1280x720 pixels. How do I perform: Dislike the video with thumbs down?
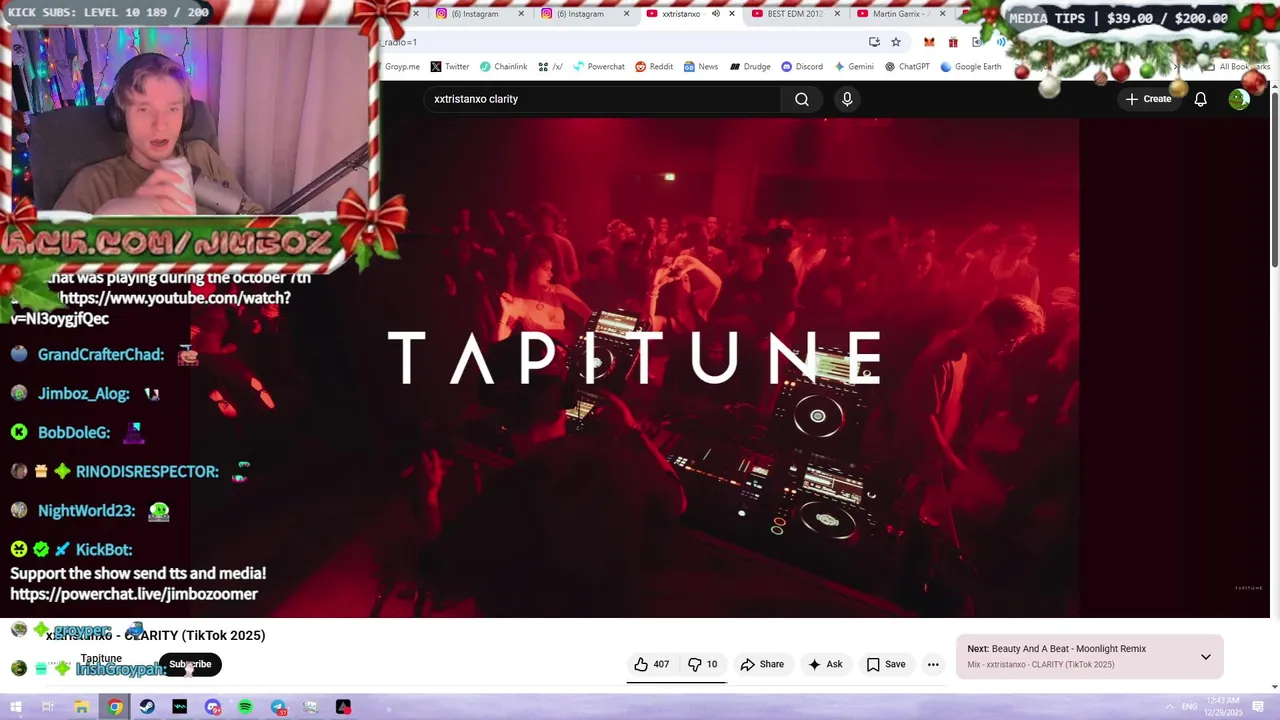click(x=703, y=664)
